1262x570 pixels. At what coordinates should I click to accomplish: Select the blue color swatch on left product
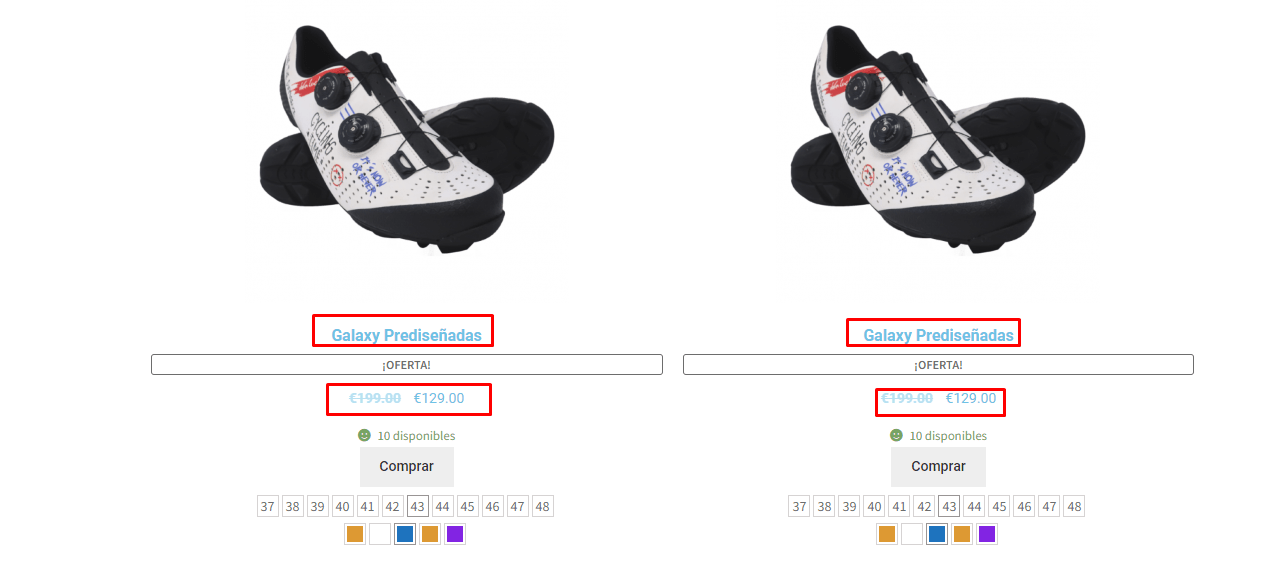[405, 534]
